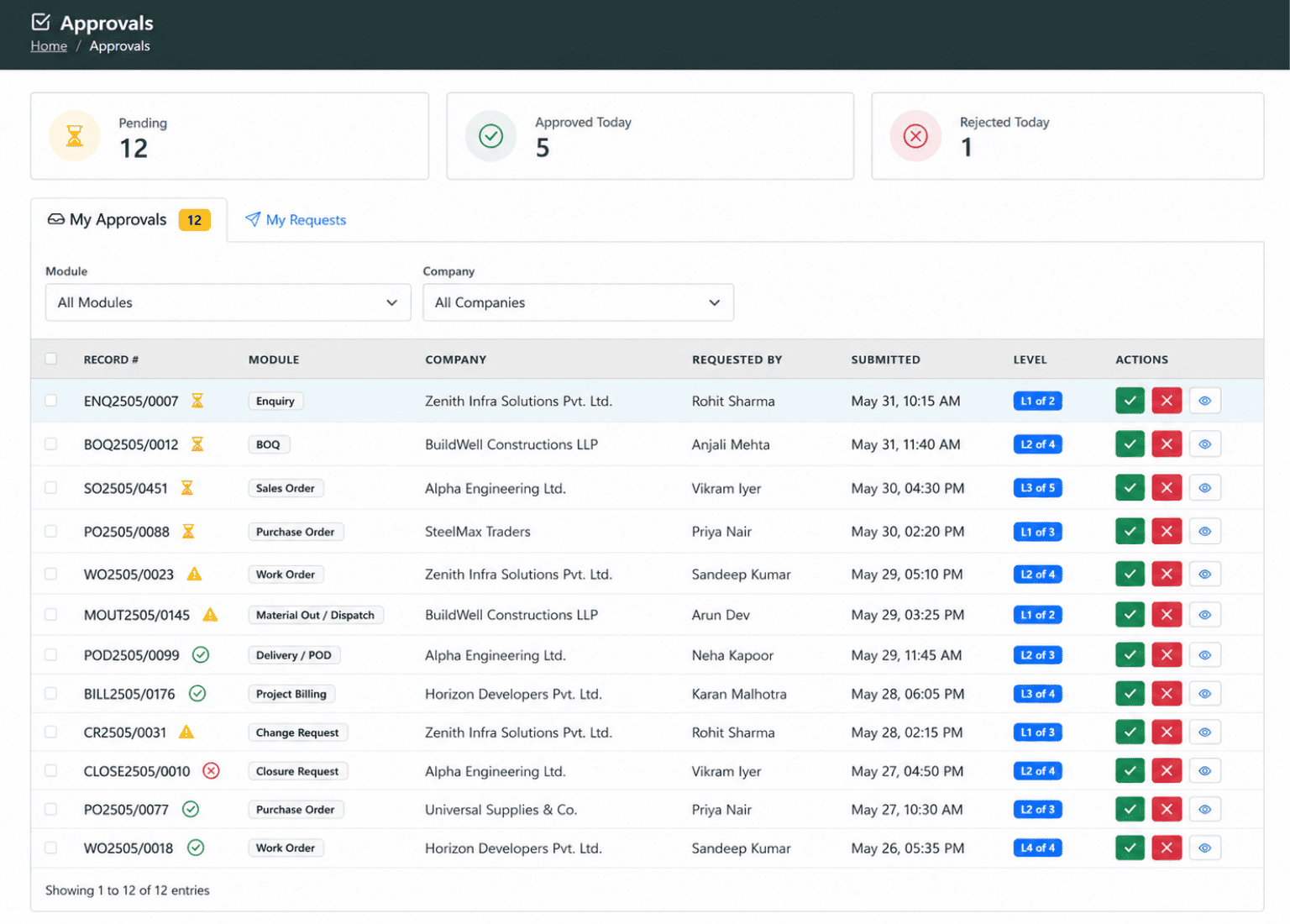The height and width of the screenshot is (924, 1290).
Task: View details of BOQ2505/0012
Action: click(x=1204, y=444)
